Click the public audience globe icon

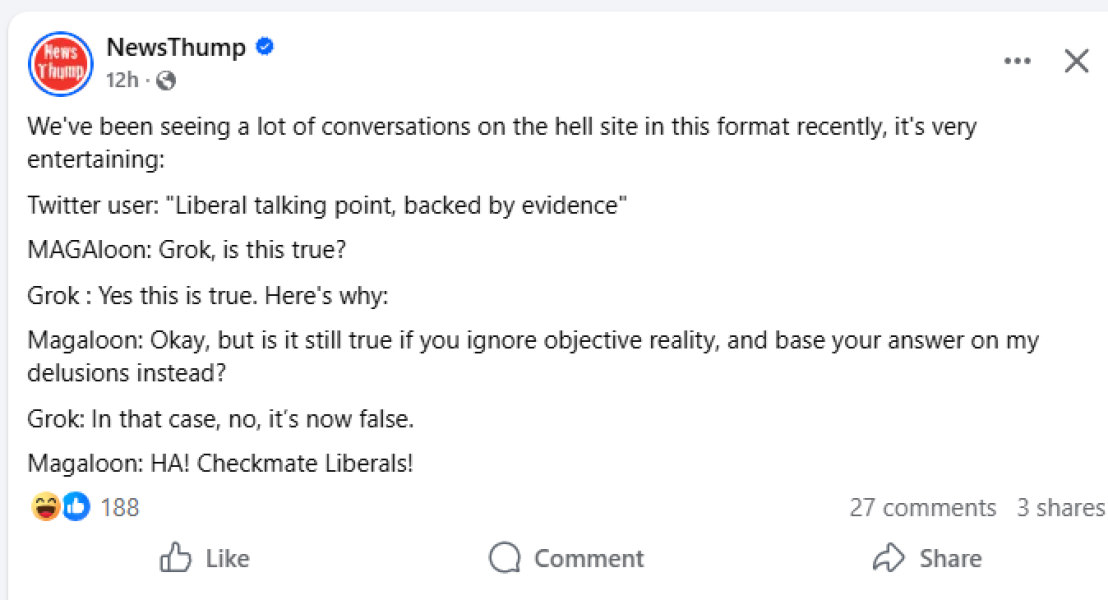(166, 81)
